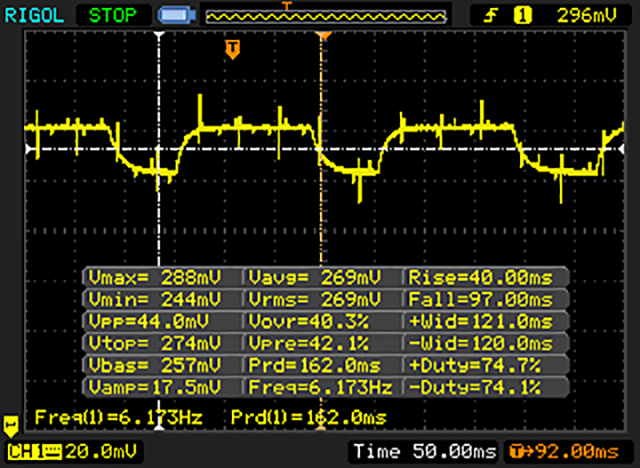Click the 296mV trigger level readout
The height and width of the screenshot is (468, 640).
click(587, 16)
